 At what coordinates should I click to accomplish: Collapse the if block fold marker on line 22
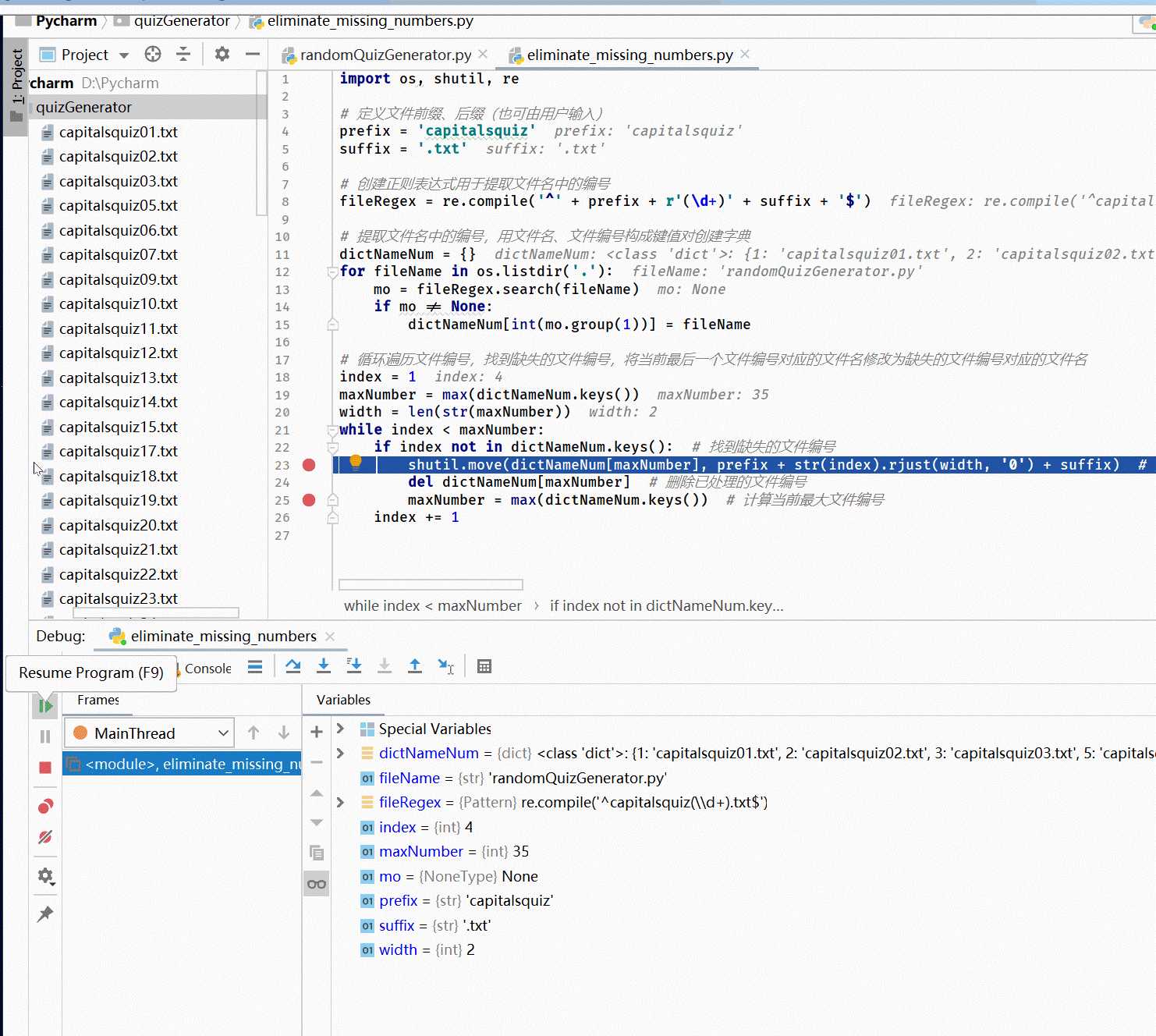tap(333, 448)
